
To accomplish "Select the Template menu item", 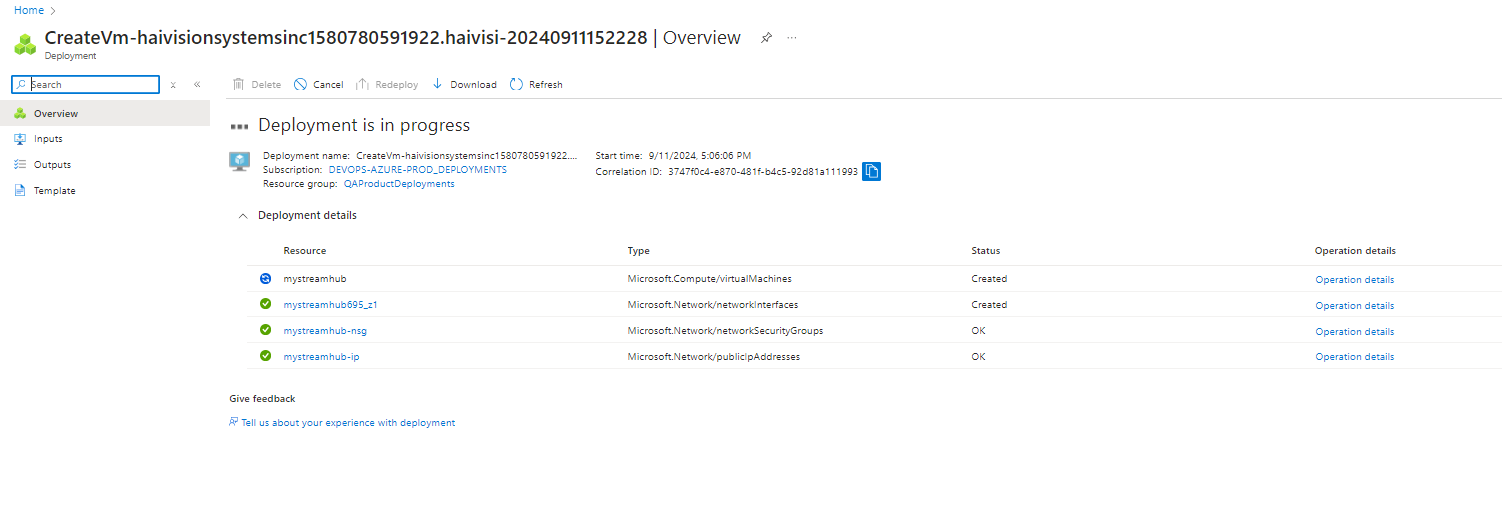I will (x=54, y=191).
